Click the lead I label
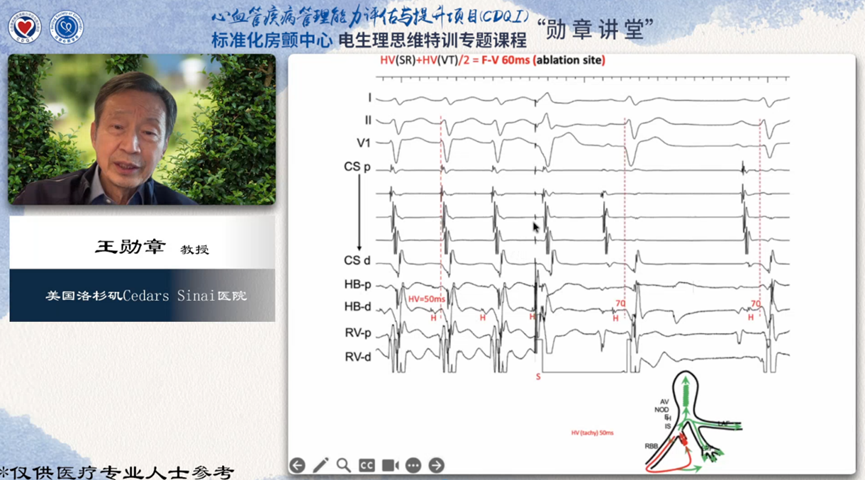Screen dimensions: 865x480 pos(370,98)
